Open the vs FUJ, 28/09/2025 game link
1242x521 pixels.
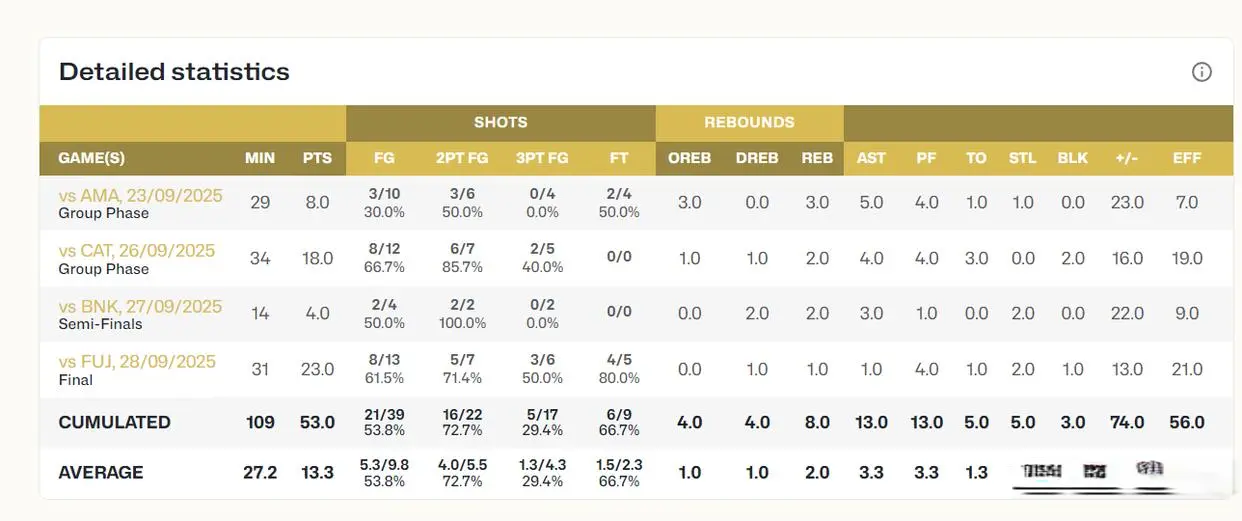pyautogui.click(x=137, y=362)
